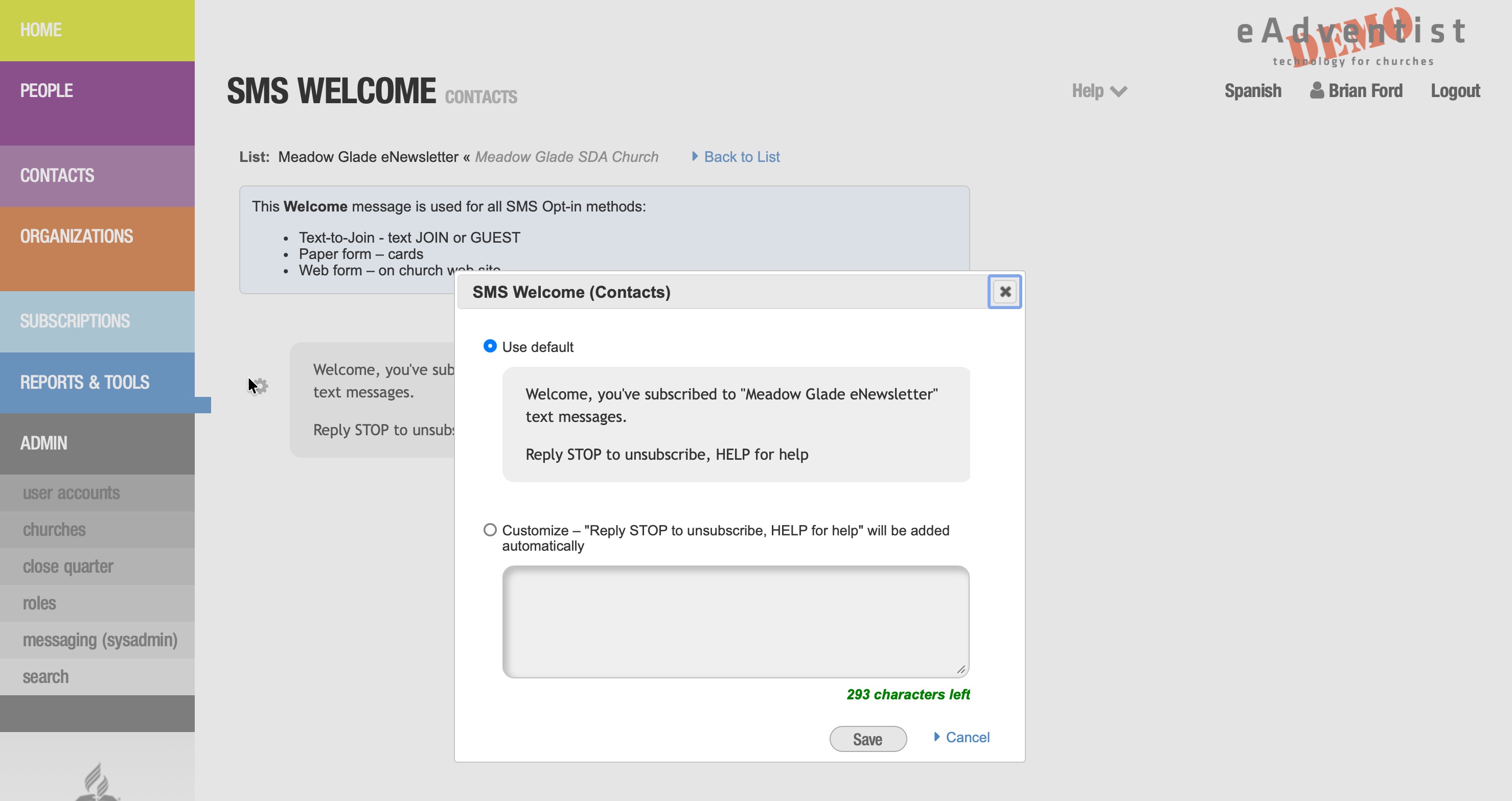Open the Help dropdown menu
Image resolution: width=1512 pixels, height=801 pixels.
tap(1088, 91)
